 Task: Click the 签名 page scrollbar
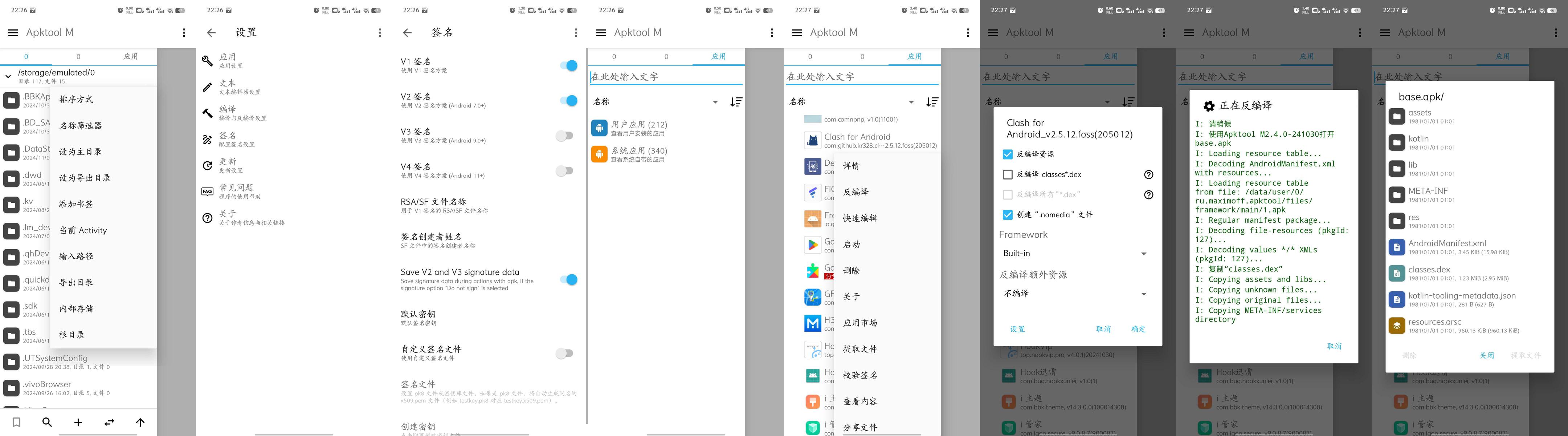587,236
